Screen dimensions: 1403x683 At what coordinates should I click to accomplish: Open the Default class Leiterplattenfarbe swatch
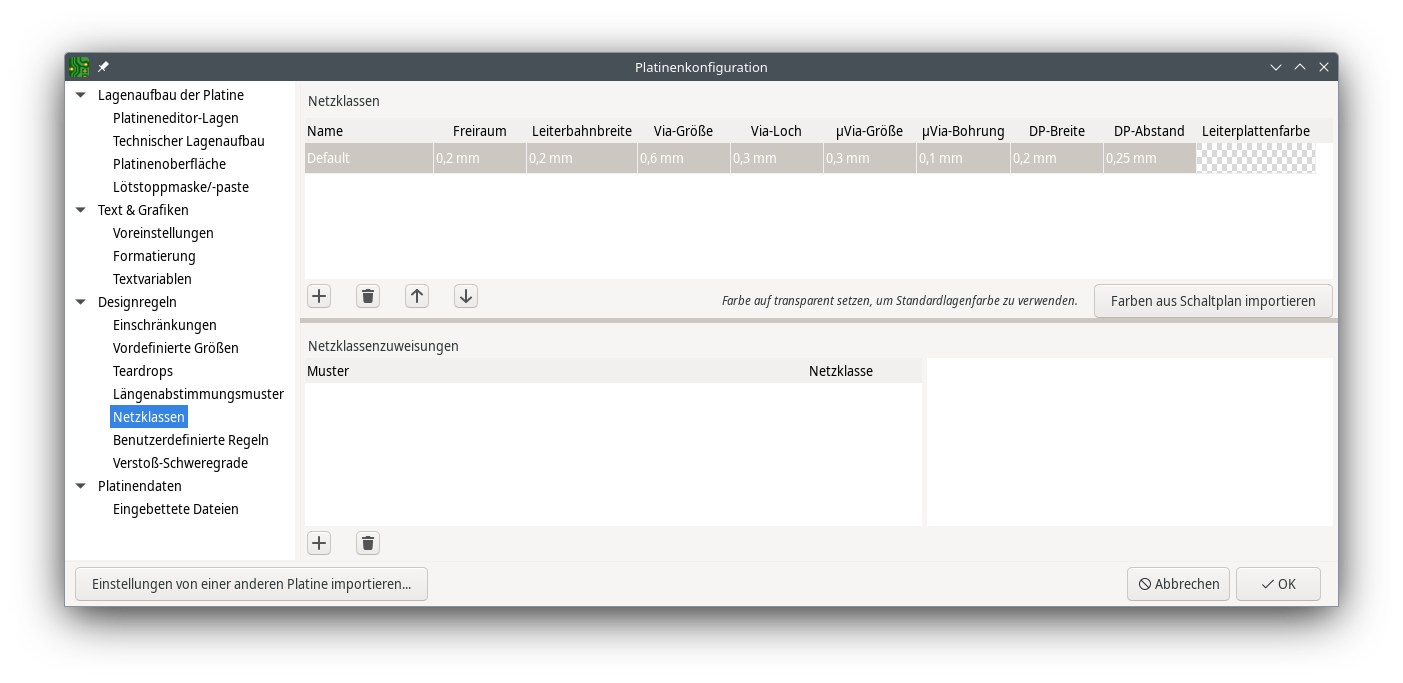(x=1255, y=158)
